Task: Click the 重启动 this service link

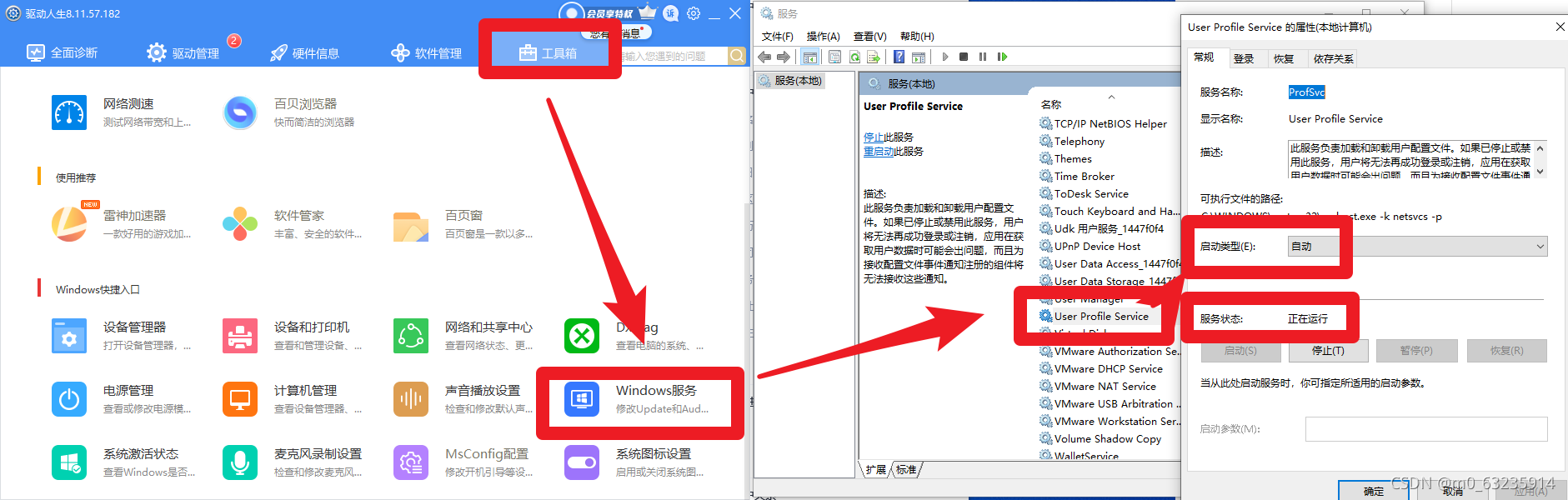Action: (x=877, y=151)
